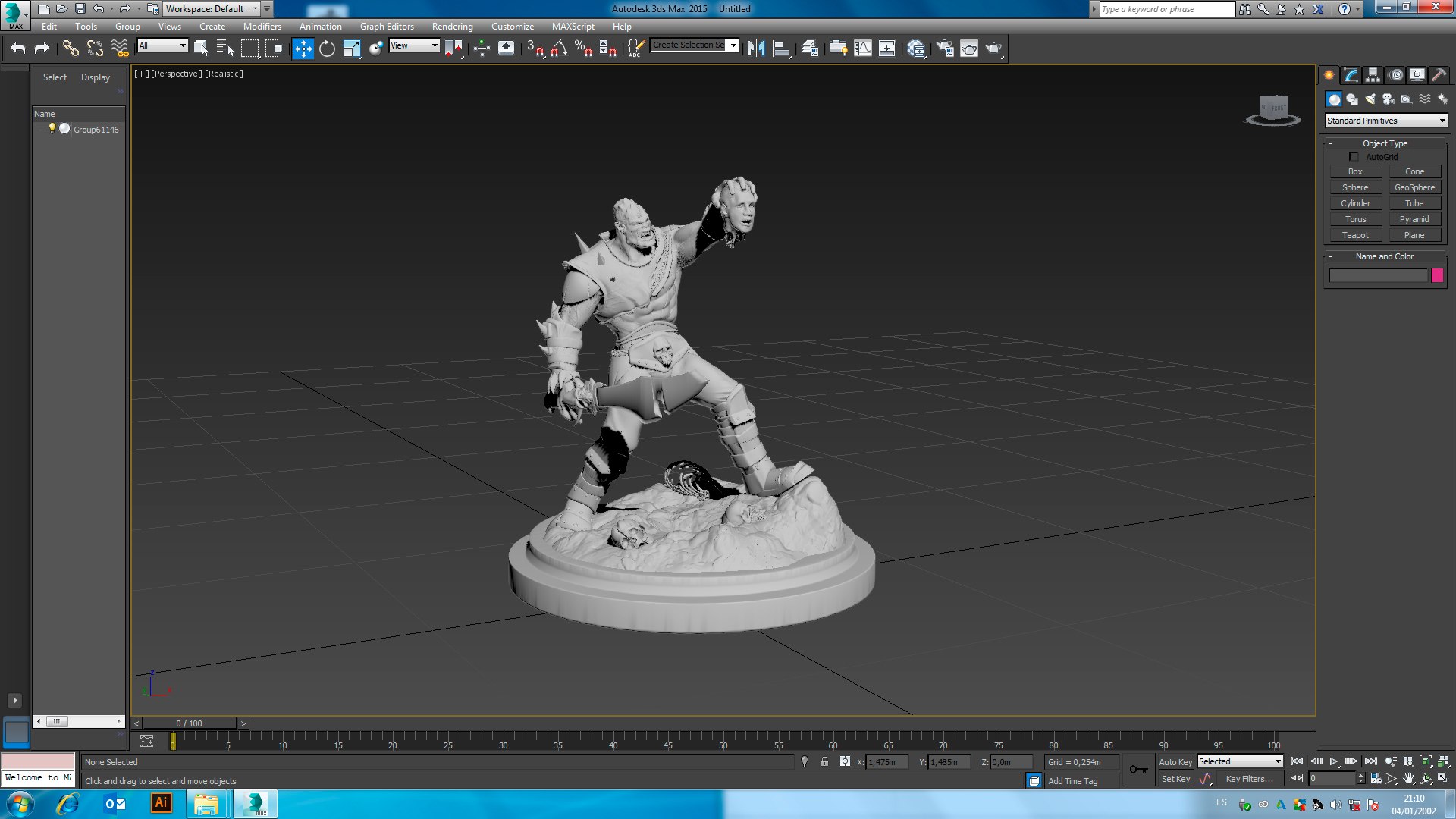Viewport: 1456px width, 819px height.
Task: Click the time slider 0 / 100 handle
Action: coord(190,723)
